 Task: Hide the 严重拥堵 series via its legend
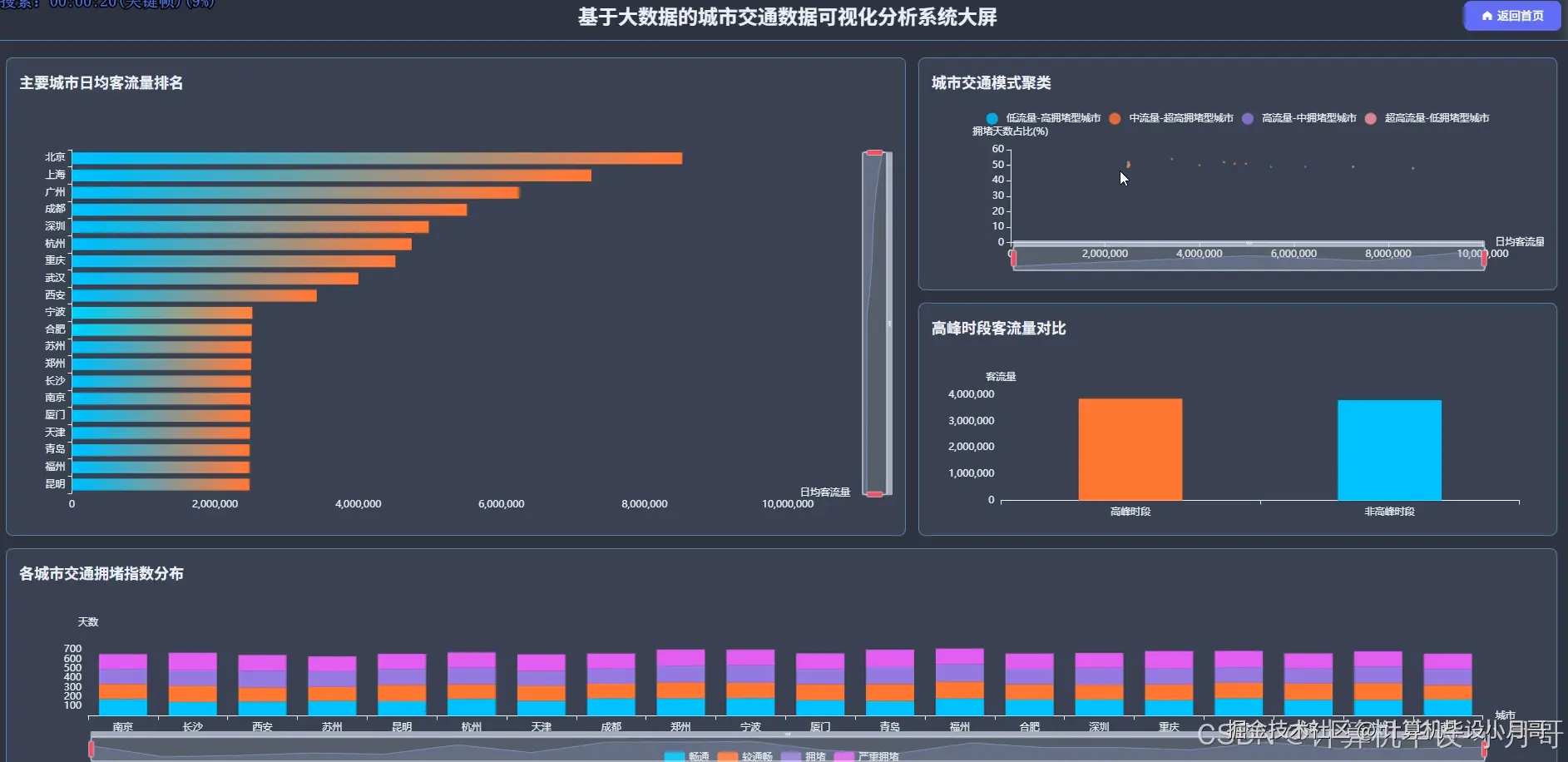point(869,756)
